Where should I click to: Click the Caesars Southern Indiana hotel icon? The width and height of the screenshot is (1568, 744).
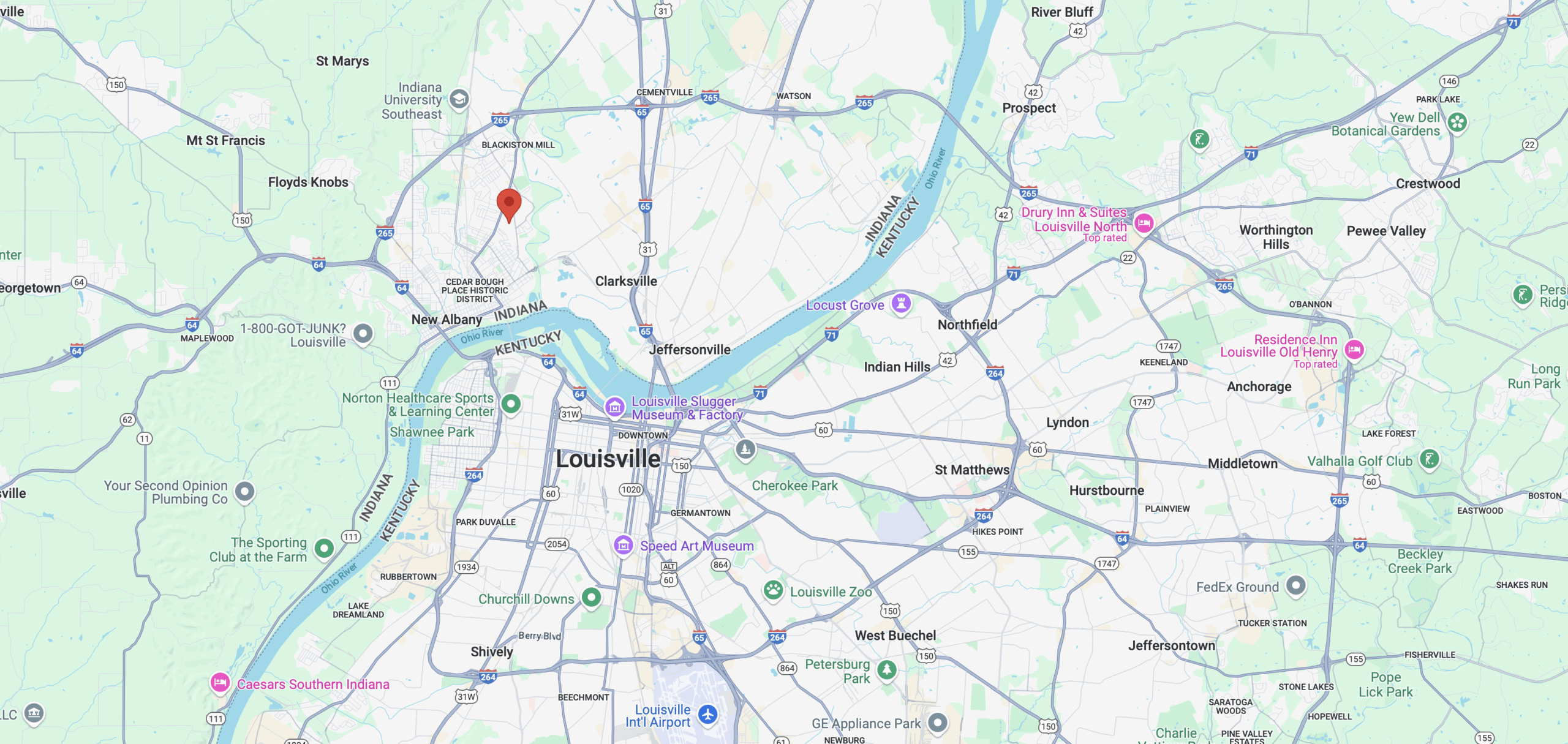(x=220, y=682)
